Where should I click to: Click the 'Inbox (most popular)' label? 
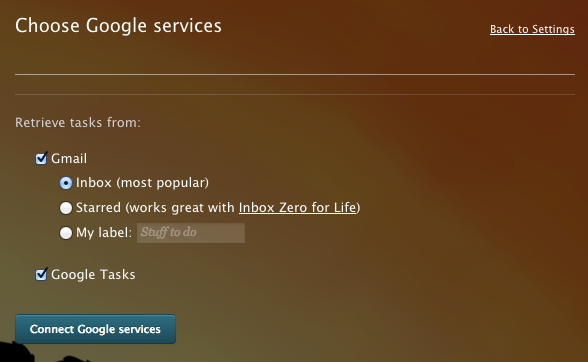point(142,183)
